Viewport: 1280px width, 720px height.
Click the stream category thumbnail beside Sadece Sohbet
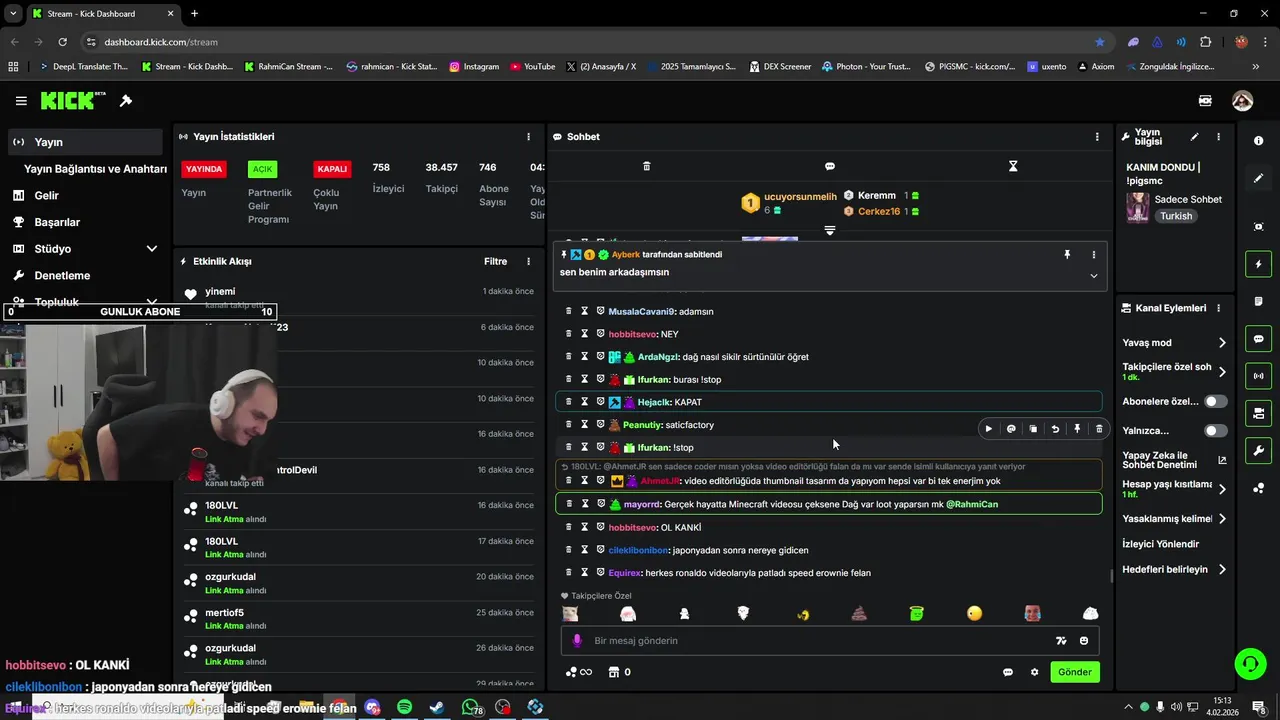tap(1137, 207)
